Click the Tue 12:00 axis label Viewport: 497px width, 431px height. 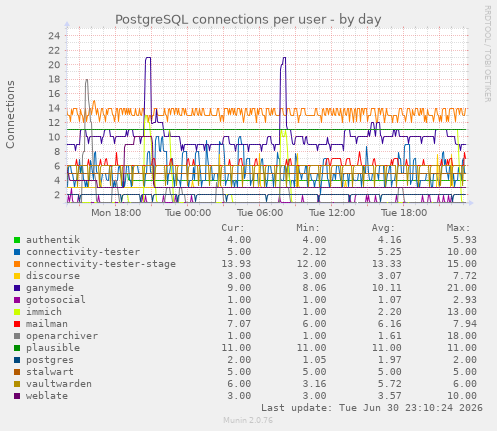coord(332,213)
